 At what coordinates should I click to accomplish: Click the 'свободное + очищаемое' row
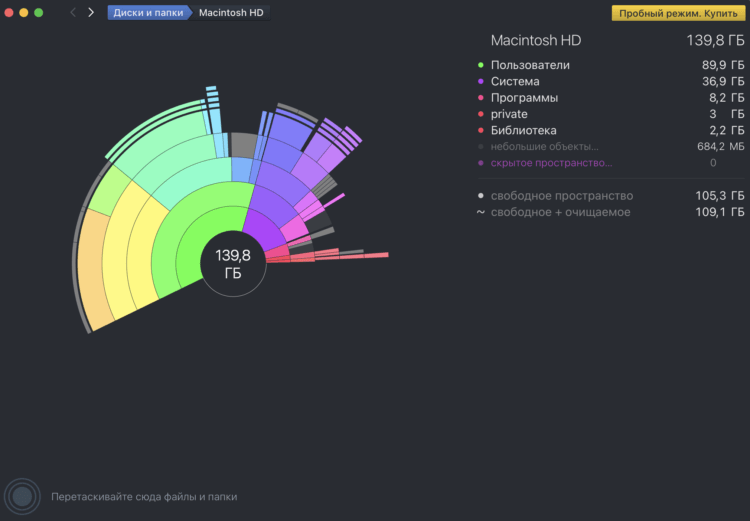pyautogui.click(x=611, y=212)
